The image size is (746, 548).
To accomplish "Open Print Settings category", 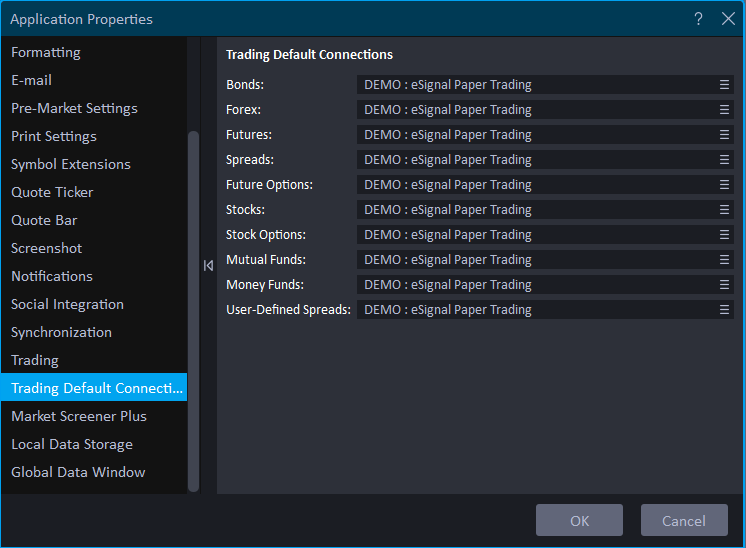I will click(94, 137).
